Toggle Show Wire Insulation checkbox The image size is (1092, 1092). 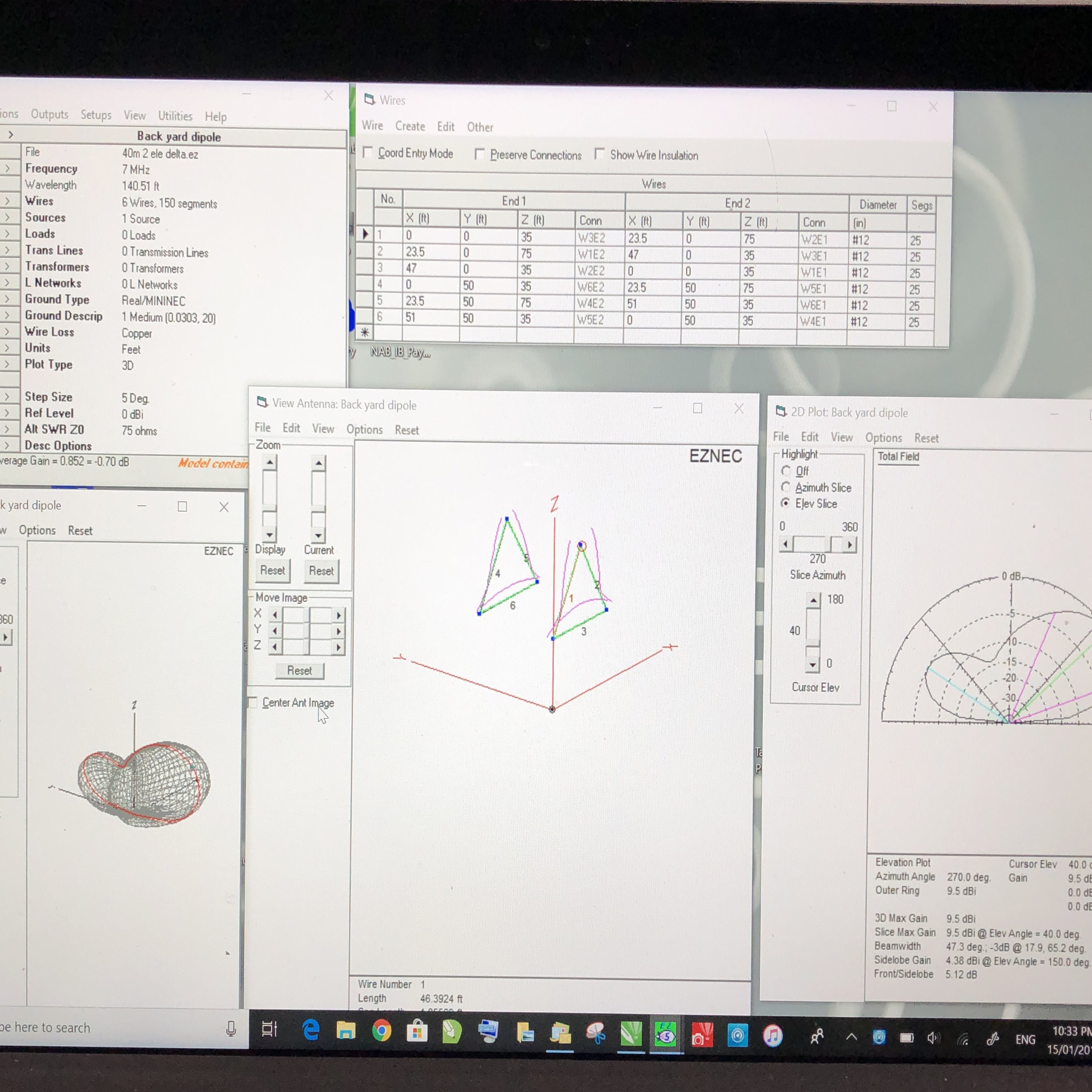pyautogui.click(x=600, y=154)
